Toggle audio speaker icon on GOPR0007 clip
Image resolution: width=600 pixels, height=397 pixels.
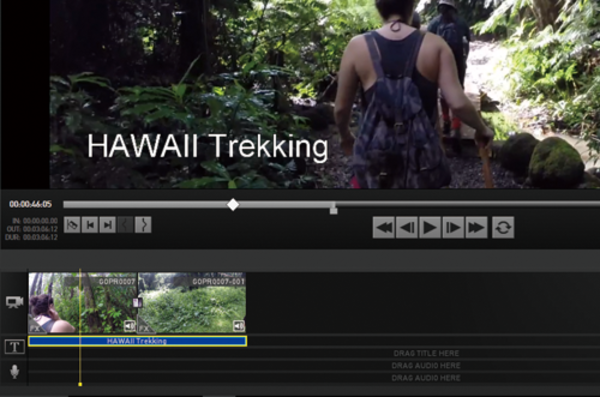[x=130, y=326]
